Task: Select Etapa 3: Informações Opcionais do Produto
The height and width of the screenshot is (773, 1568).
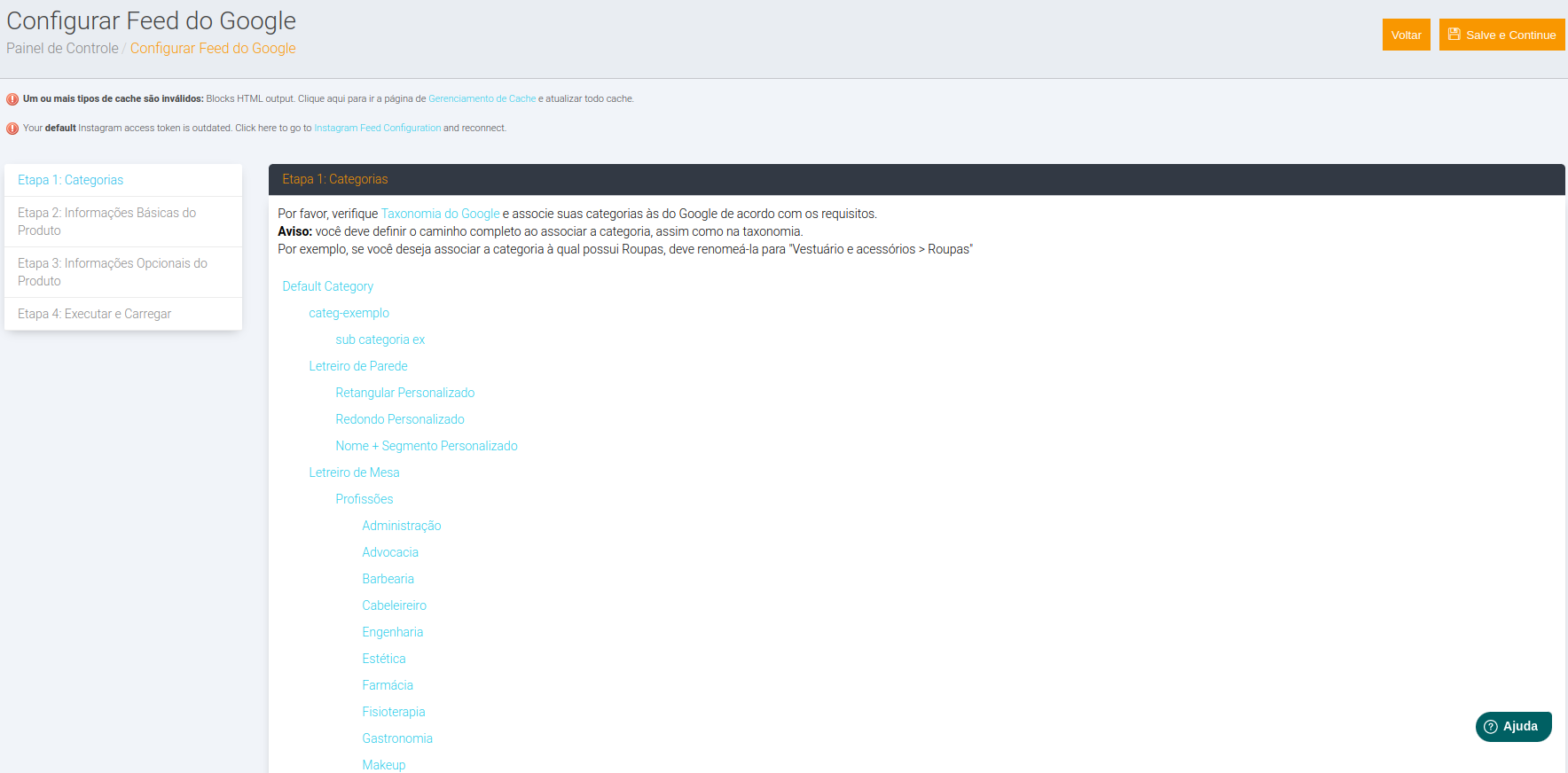Action: (x=123, y=272)
